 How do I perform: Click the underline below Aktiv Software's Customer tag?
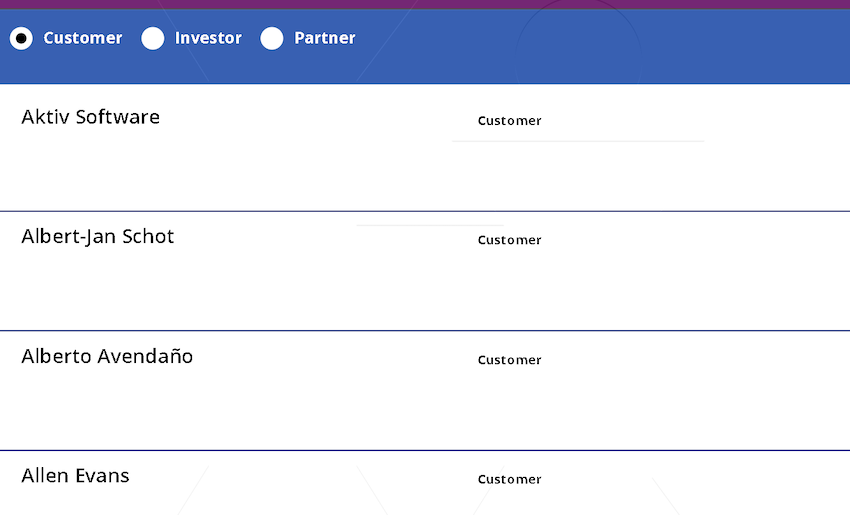(578, 141)
